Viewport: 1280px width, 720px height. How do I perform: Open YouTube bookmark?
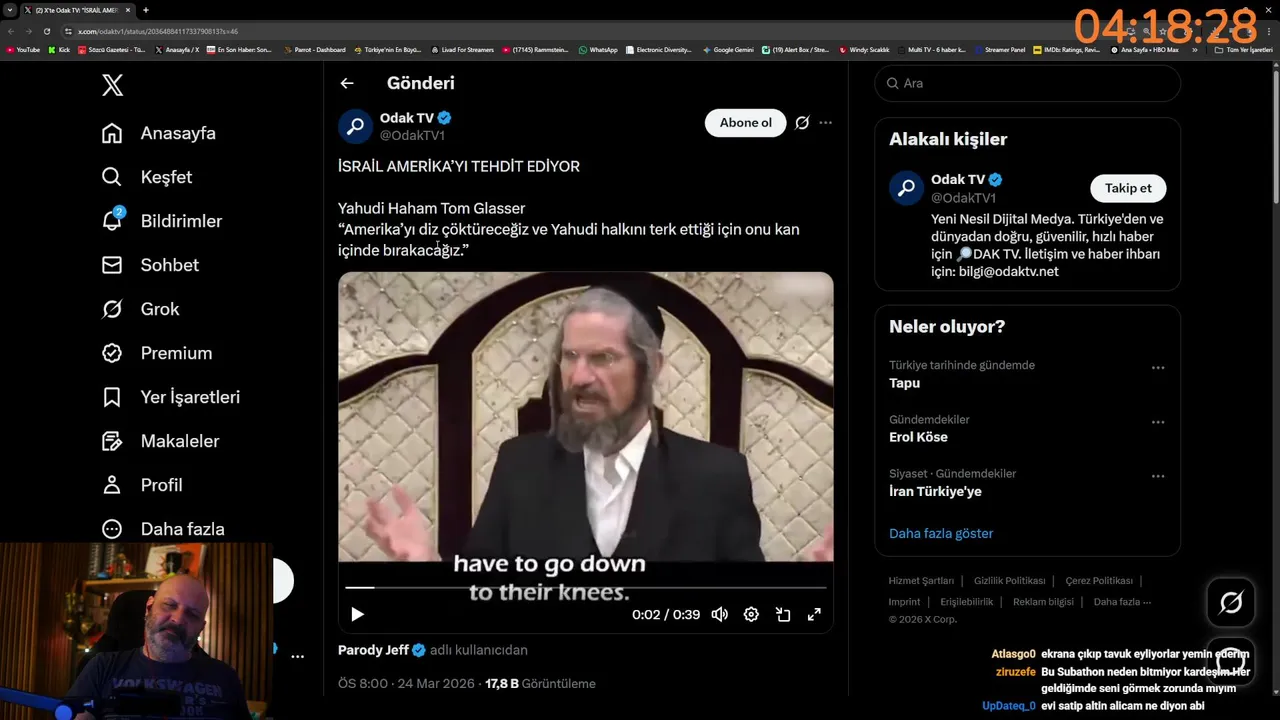(x=23, y=50)
